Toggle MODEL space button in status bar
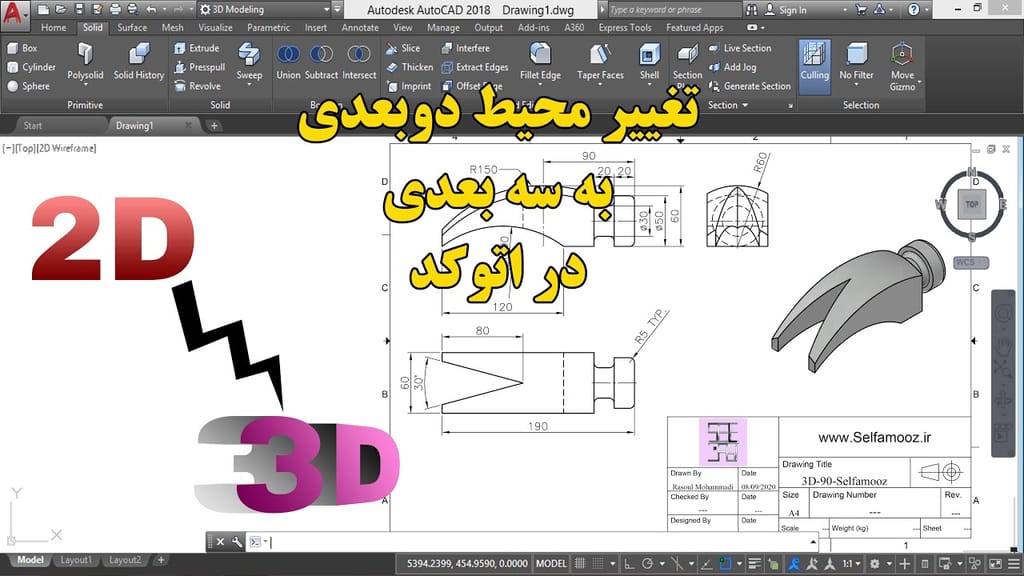The width and height of the screenshot is (1024, 576). pyautogui.click(x=551, y=564)
